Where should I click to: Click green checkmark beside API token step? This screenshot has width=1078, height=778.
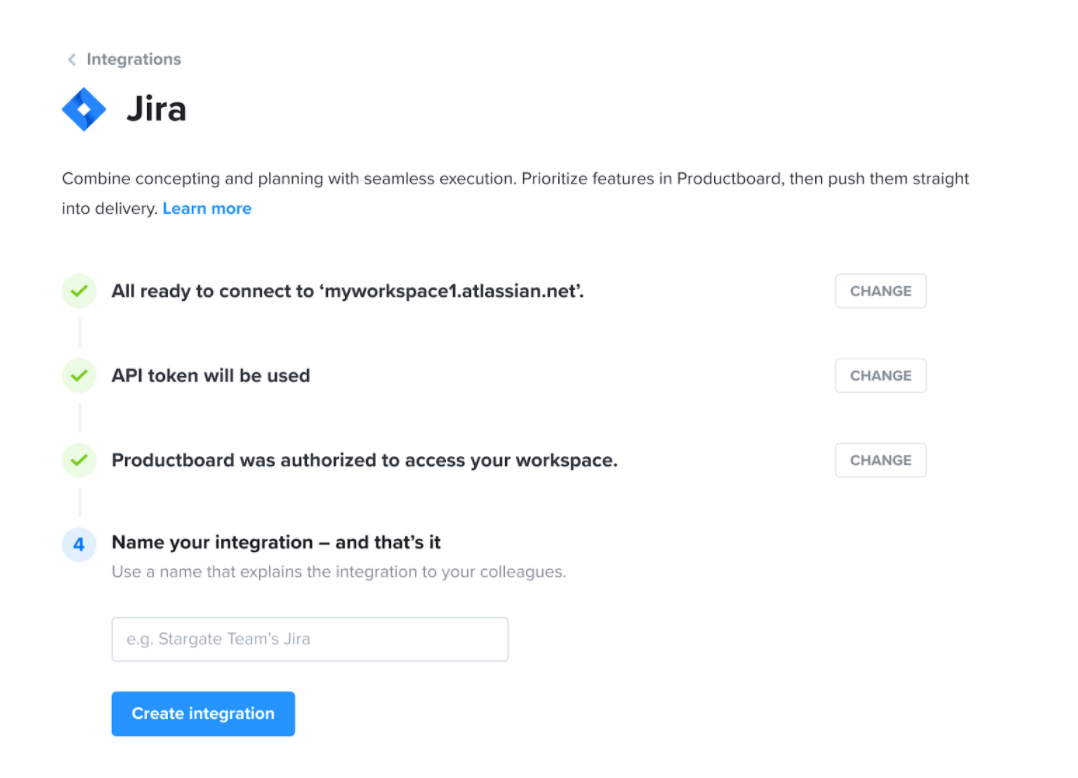[x=79, y=375]
